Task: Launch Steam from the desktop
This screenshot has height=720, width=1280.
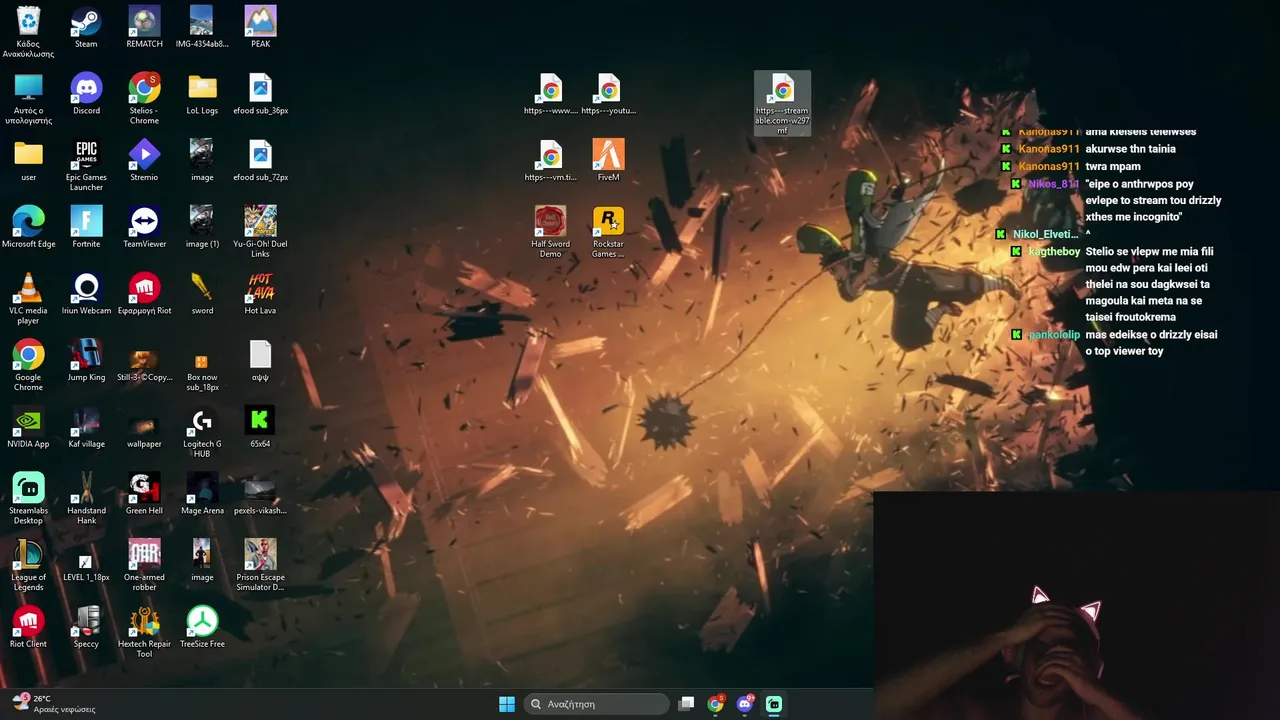Action: click(x=86, y=27)
